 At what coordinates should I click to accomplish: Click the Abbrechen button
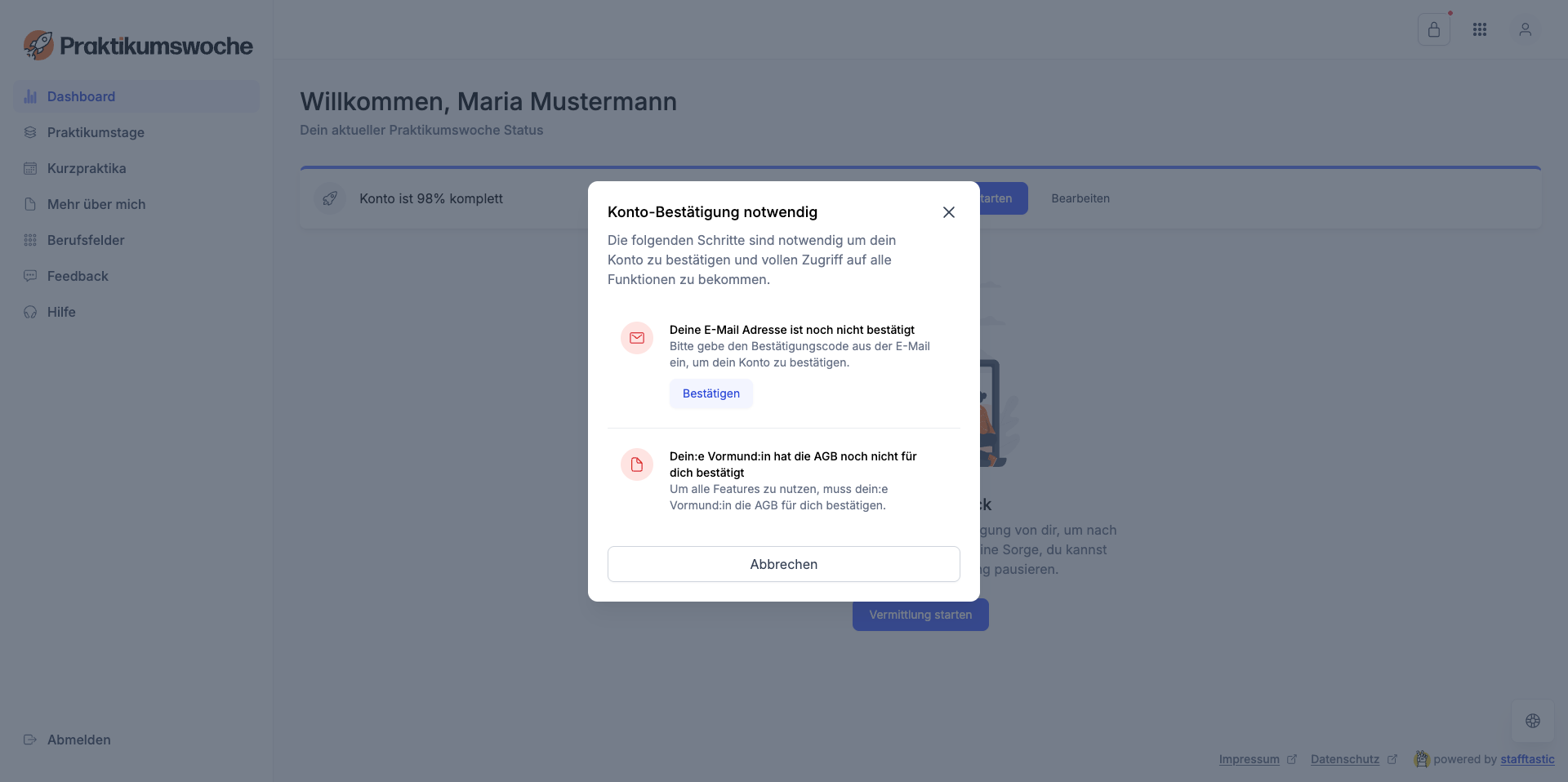[x=783, y=564]
